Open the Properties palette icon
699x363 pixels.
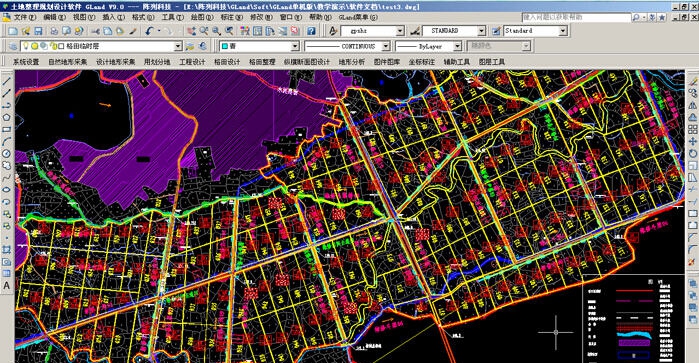click(245, 31)
